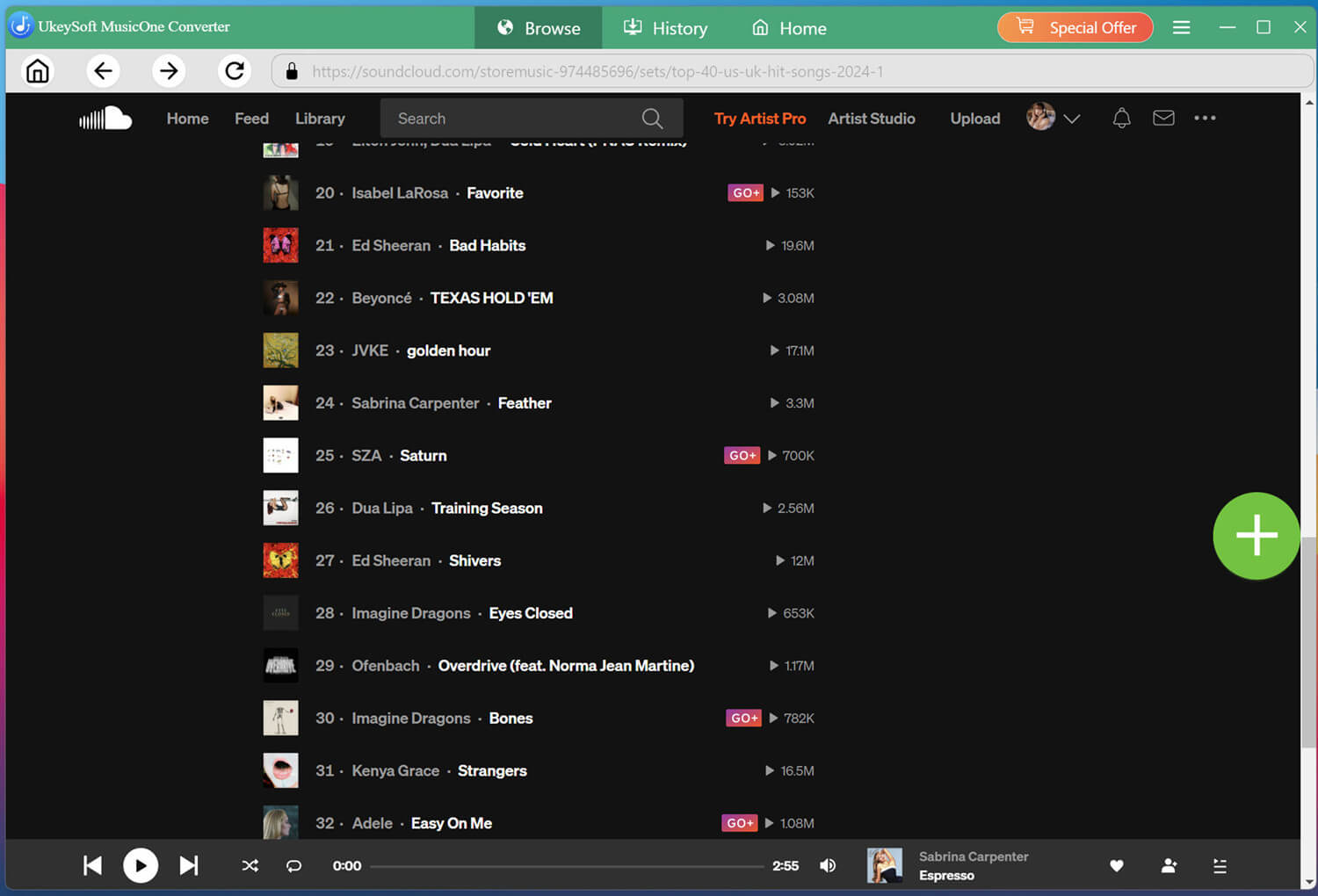The height and width of the screenshot is (896, 1318).
Task: Click the Upload link
Action: tap(975, 119)
